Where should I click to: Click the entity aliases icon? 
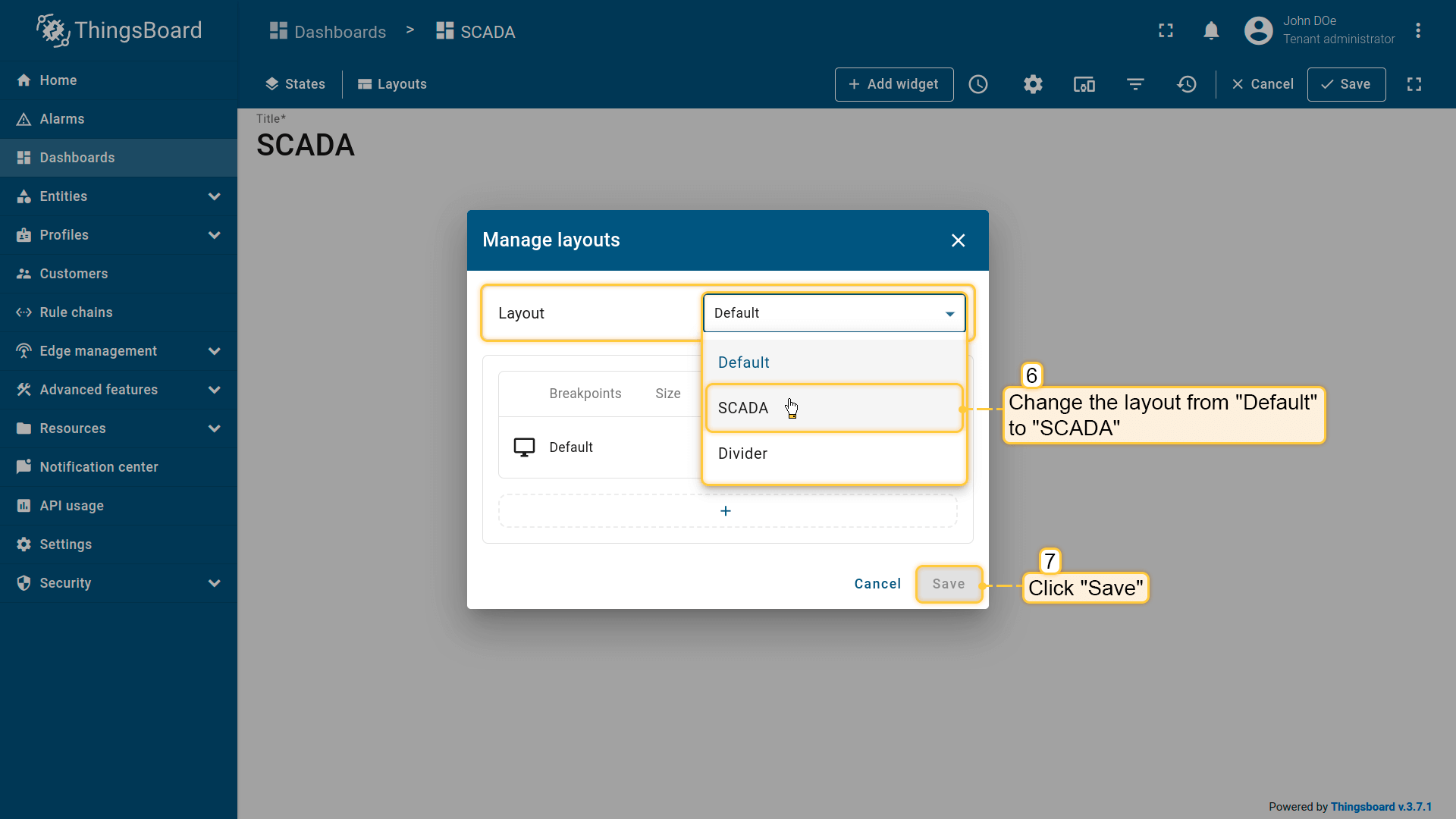click(1084, 84)
